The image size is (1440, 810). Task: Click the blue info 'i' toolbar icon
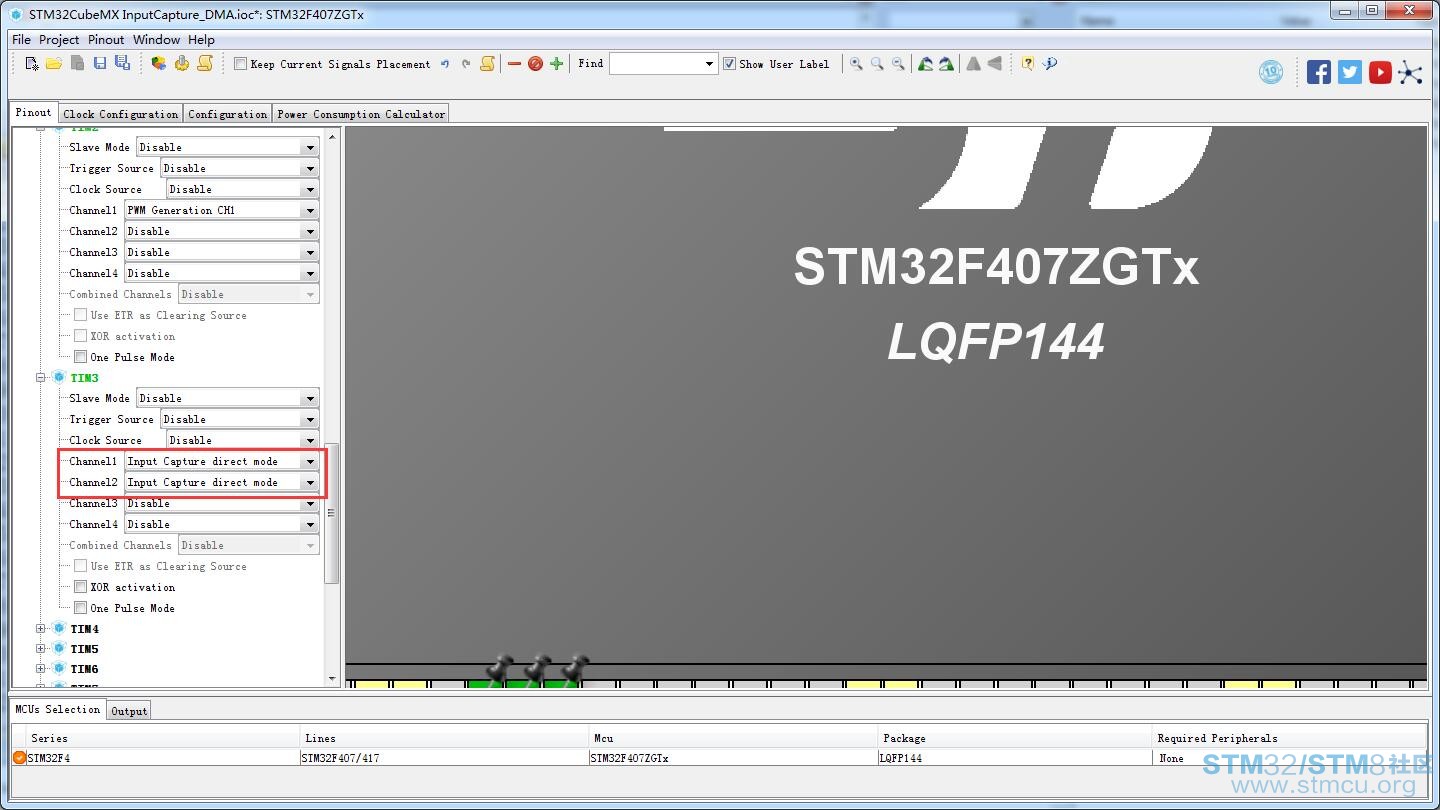pyautogui.click(x=1049, y=64)
